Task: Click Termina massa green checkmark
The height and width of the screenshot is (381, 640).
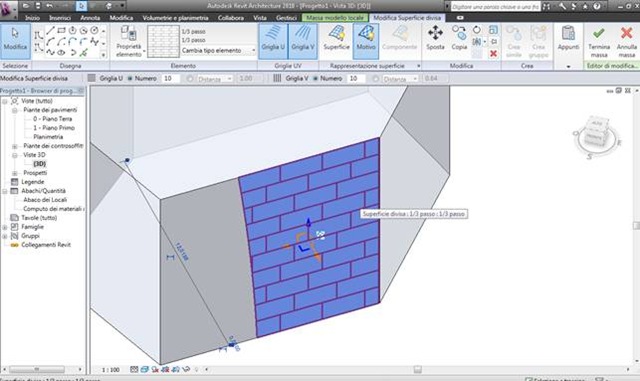Action: pos(599,41)
